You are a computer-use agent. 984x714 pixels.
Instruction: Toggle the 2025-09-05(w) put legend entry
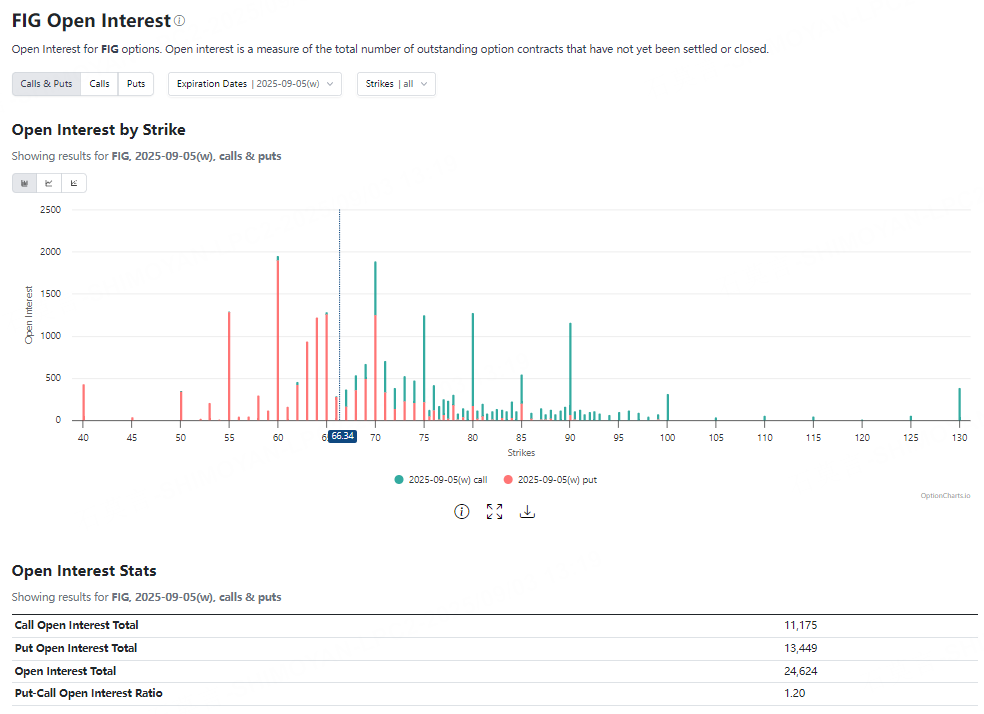[x=550, y=480]
